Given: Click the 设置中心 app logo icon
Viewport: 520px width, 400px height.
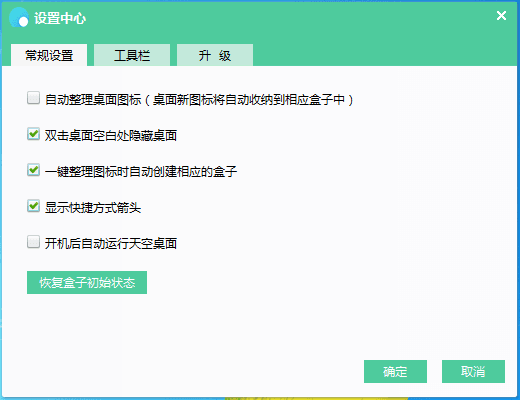Looking at the screenshot, I should coord(19,17).
